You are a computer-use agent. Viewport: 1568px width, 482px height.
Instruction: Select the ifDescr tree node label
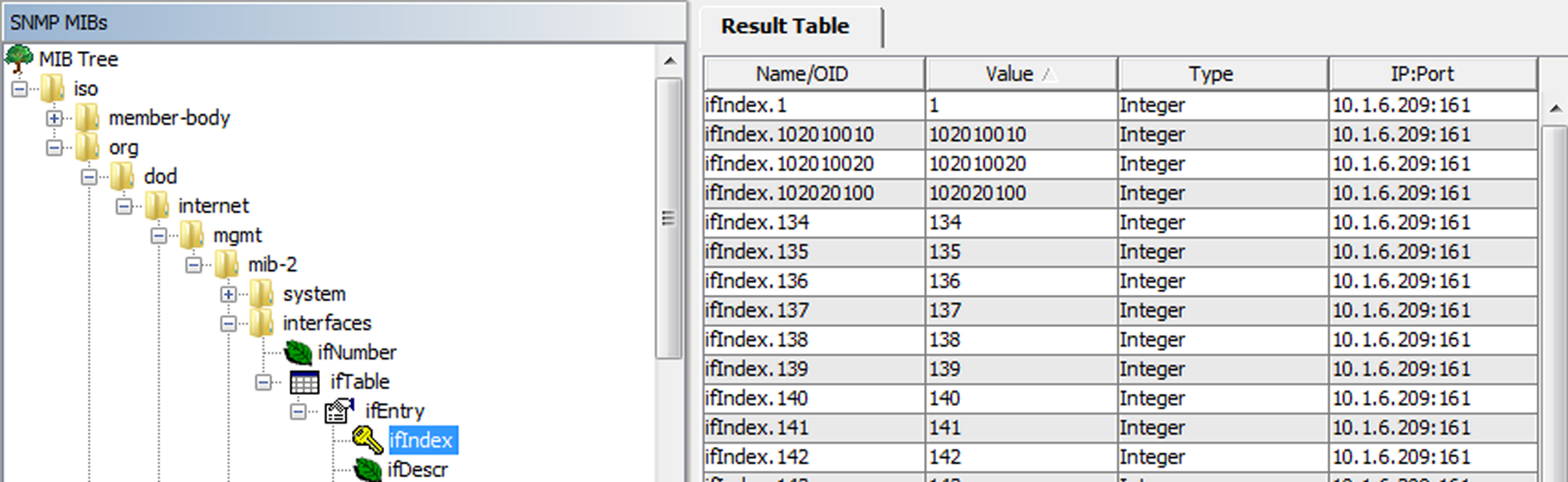click(418, 469)
